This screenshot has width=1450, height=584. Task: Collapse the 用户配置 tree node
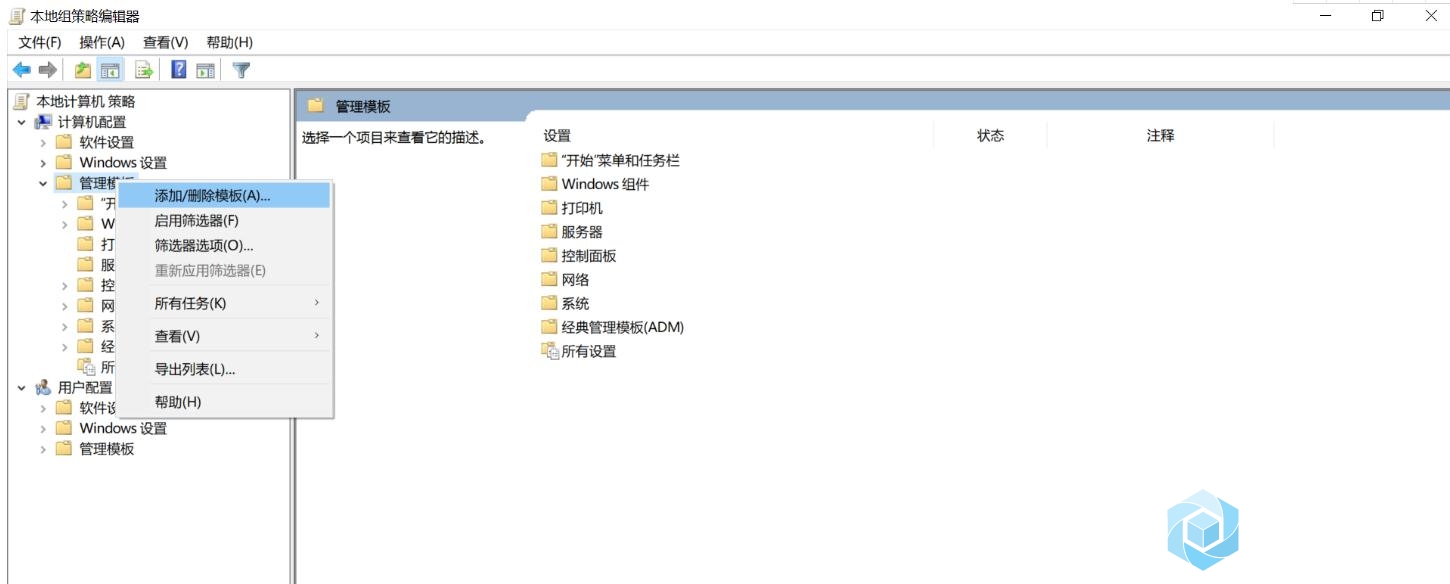21,387
